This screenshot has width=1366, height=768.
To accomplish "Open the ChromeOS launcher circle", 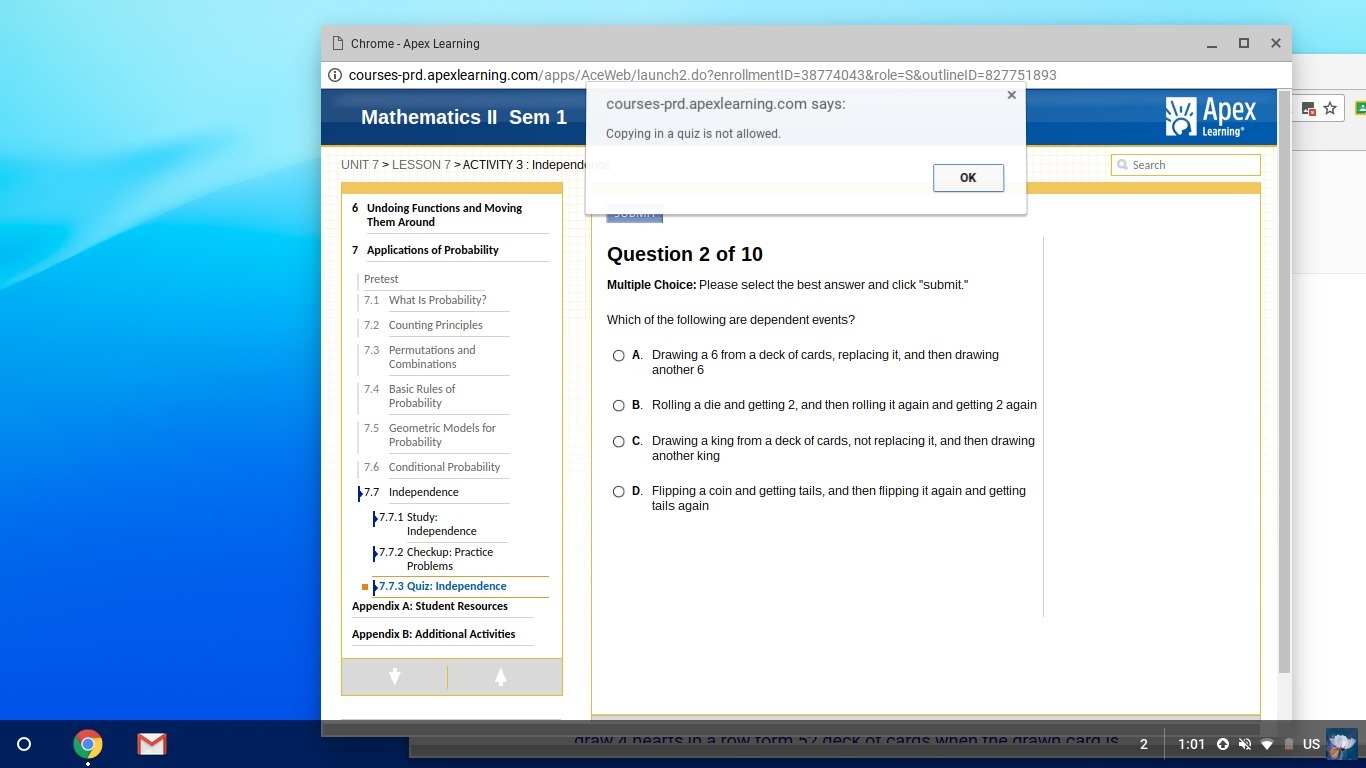I will coord(24,744).
